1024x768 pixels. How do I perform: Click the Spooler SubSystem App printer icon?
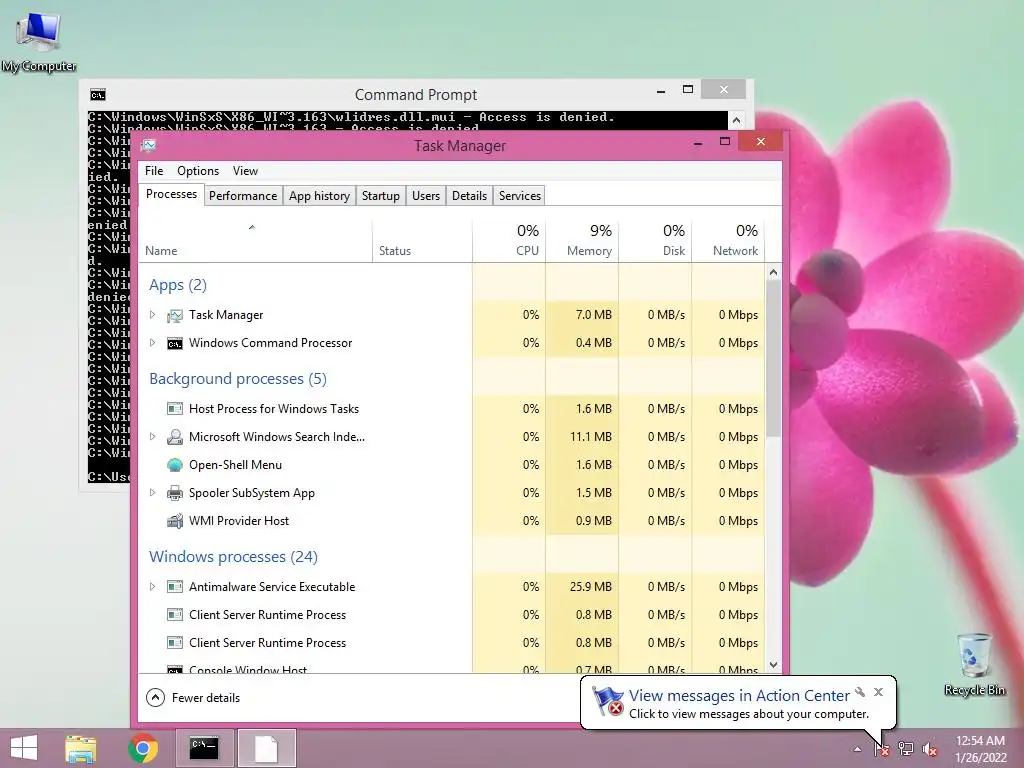coord(174,493)
